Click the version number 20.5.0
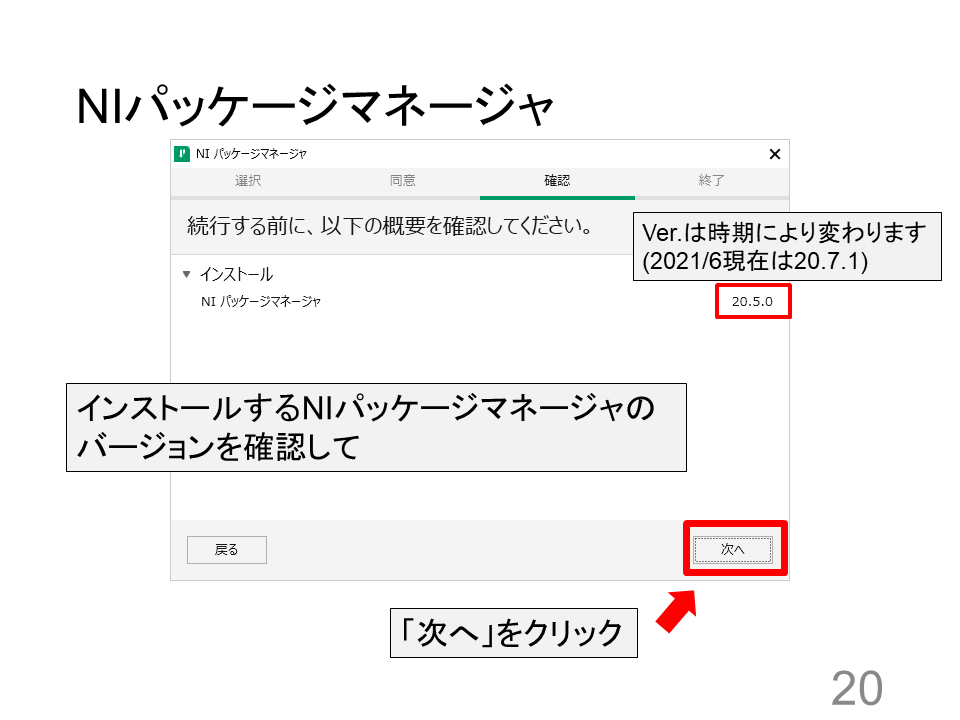Viewport: 960px width, 720px height. tap(752, 301)
